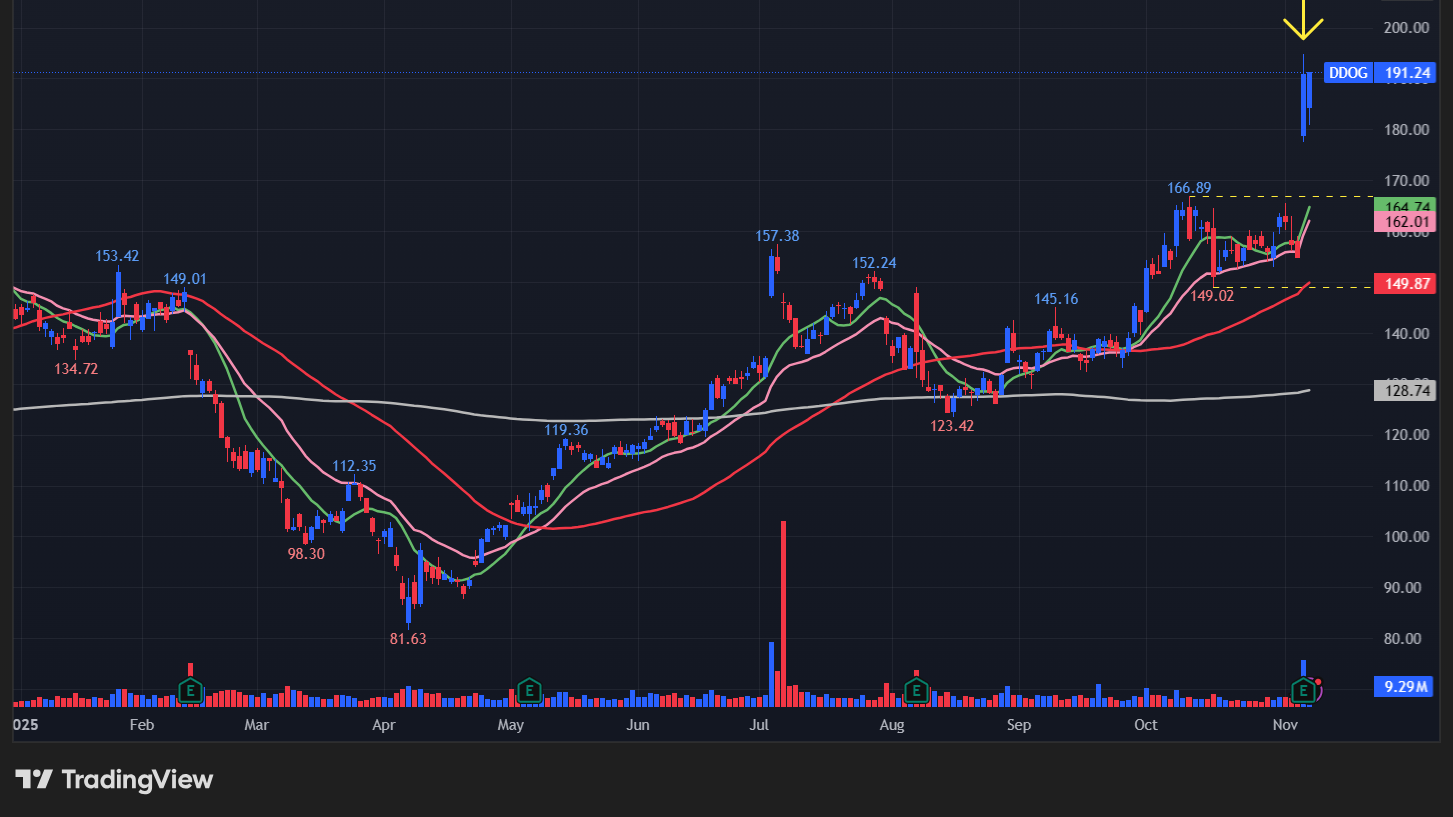Viewport: 1453px width, 817px height.
Task: Click the 157.38 July high annotation
Action: click(777, 236)
